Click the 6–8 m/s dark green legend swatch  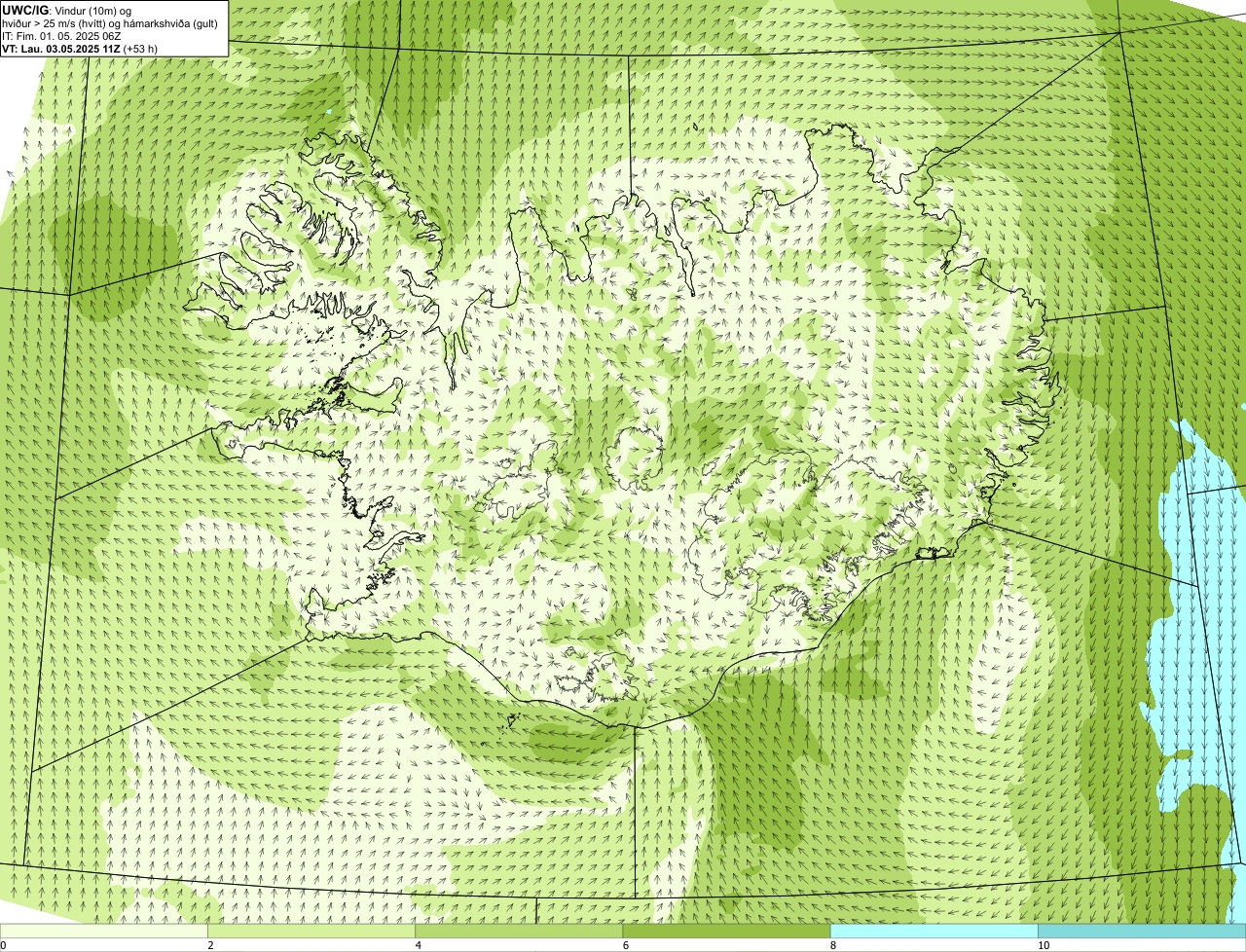pos(726,932)
